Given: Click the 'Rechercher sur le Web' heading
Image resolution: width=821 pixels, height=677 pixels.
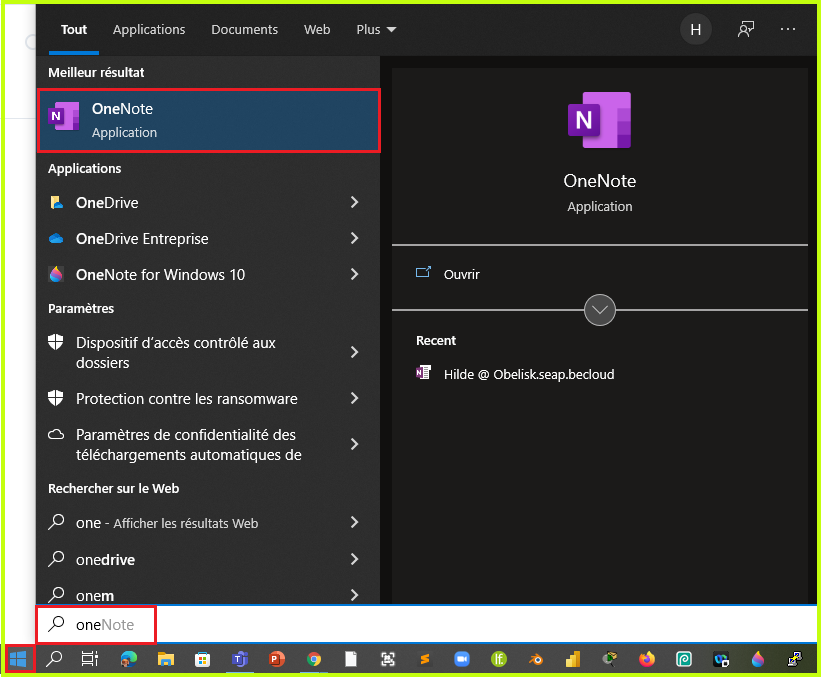Looking at the screenshot, I should (x=114, y=488).
